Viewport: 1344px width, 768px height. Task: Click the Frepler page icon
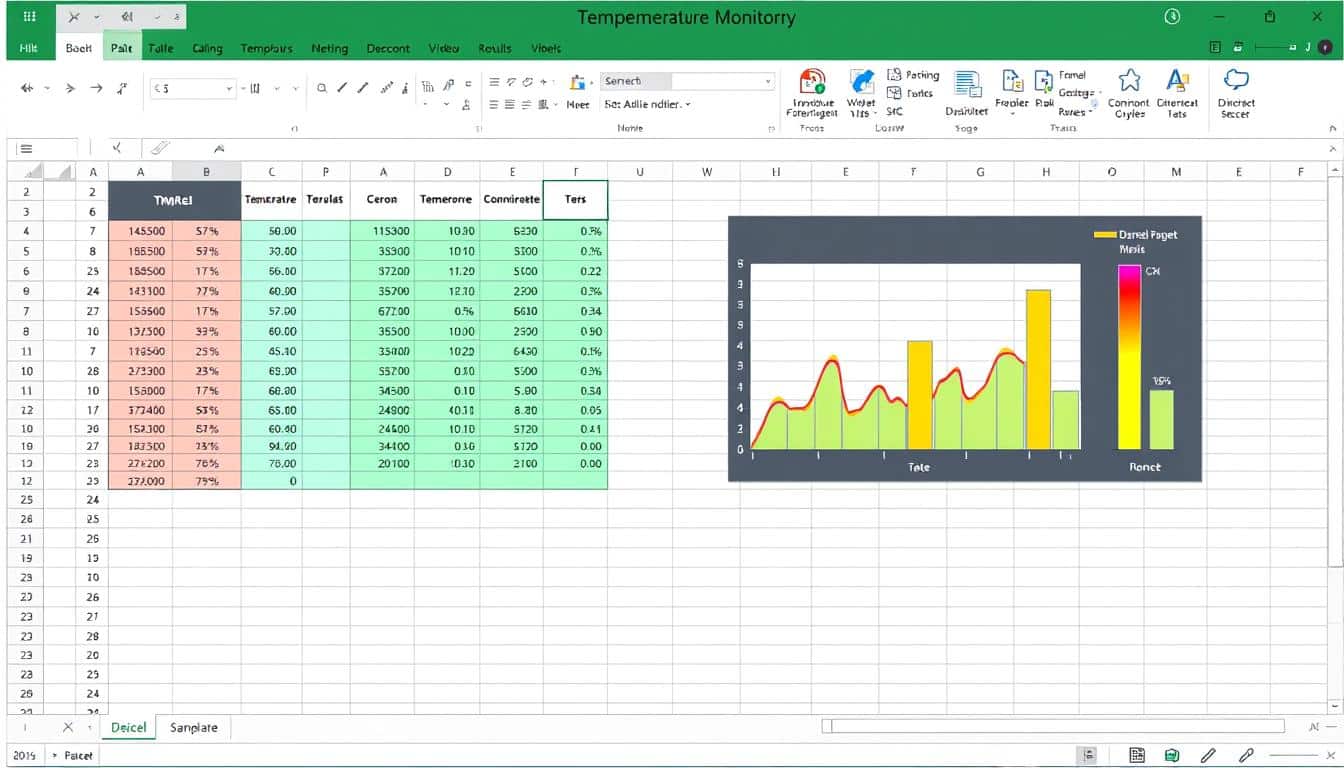tap(1012, 82)
